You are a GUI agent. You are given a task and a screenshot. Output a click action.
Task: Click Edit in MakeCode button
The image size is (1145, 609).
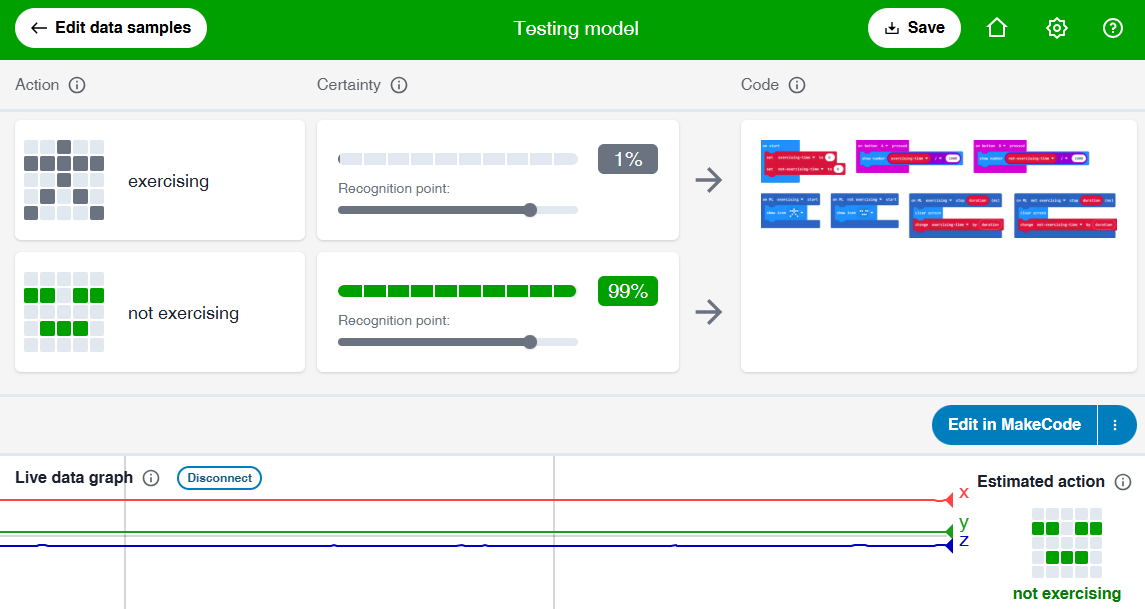point(1014,425)
